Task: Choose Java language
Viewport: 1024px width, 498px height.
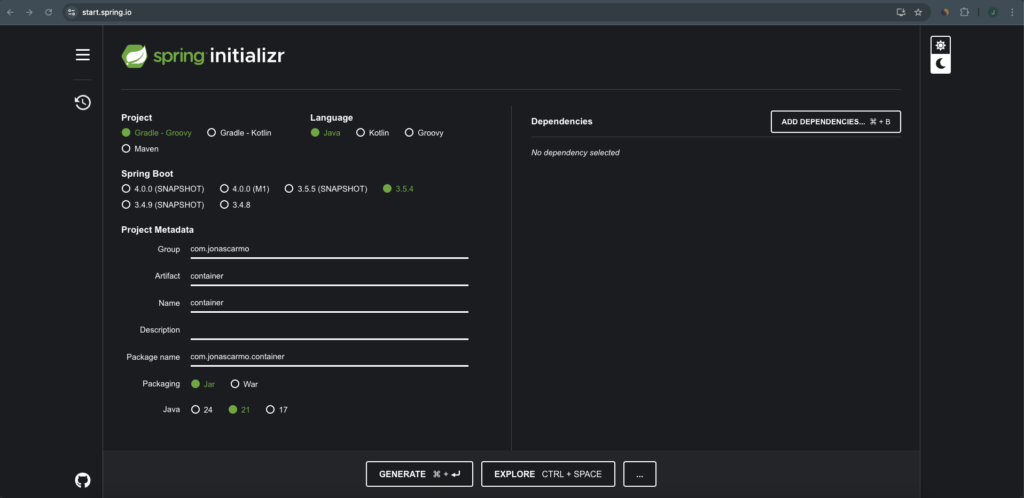Action: point(325,132)
